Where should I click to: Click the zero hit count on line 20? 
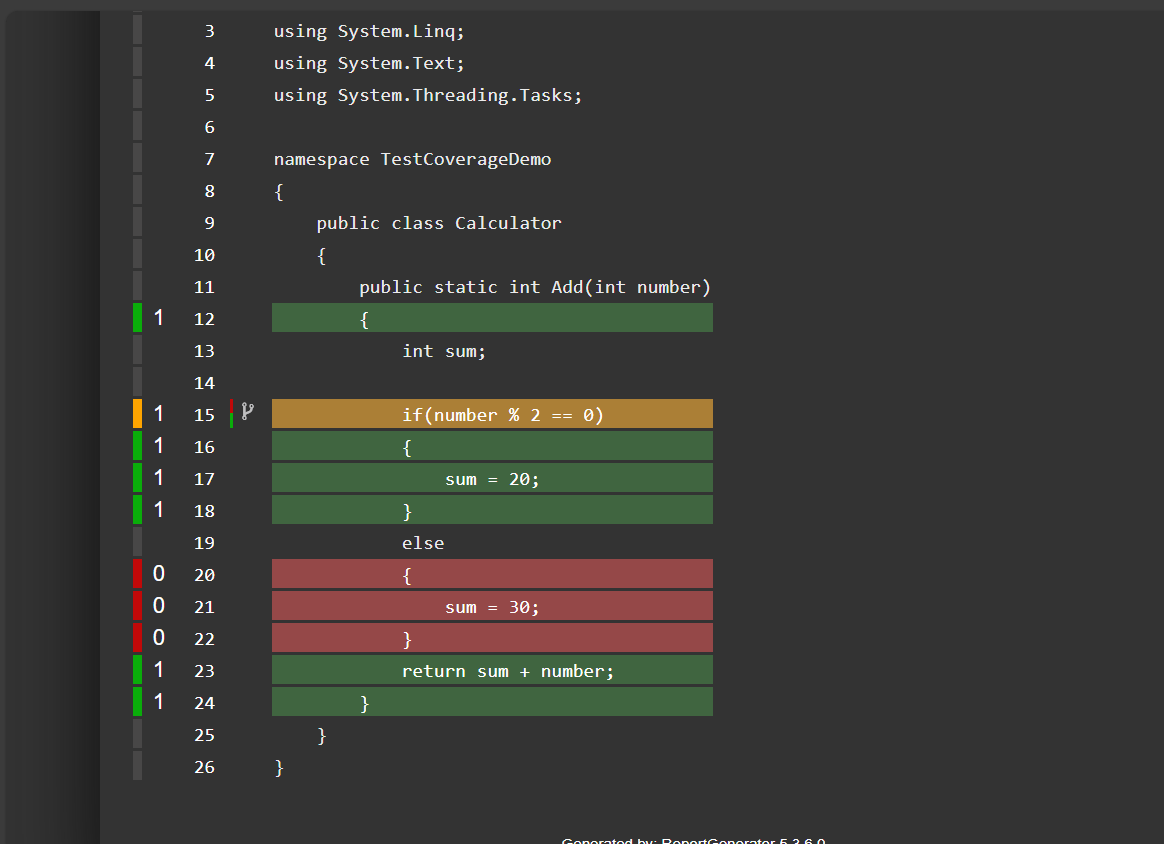click(x=159, y=574)
